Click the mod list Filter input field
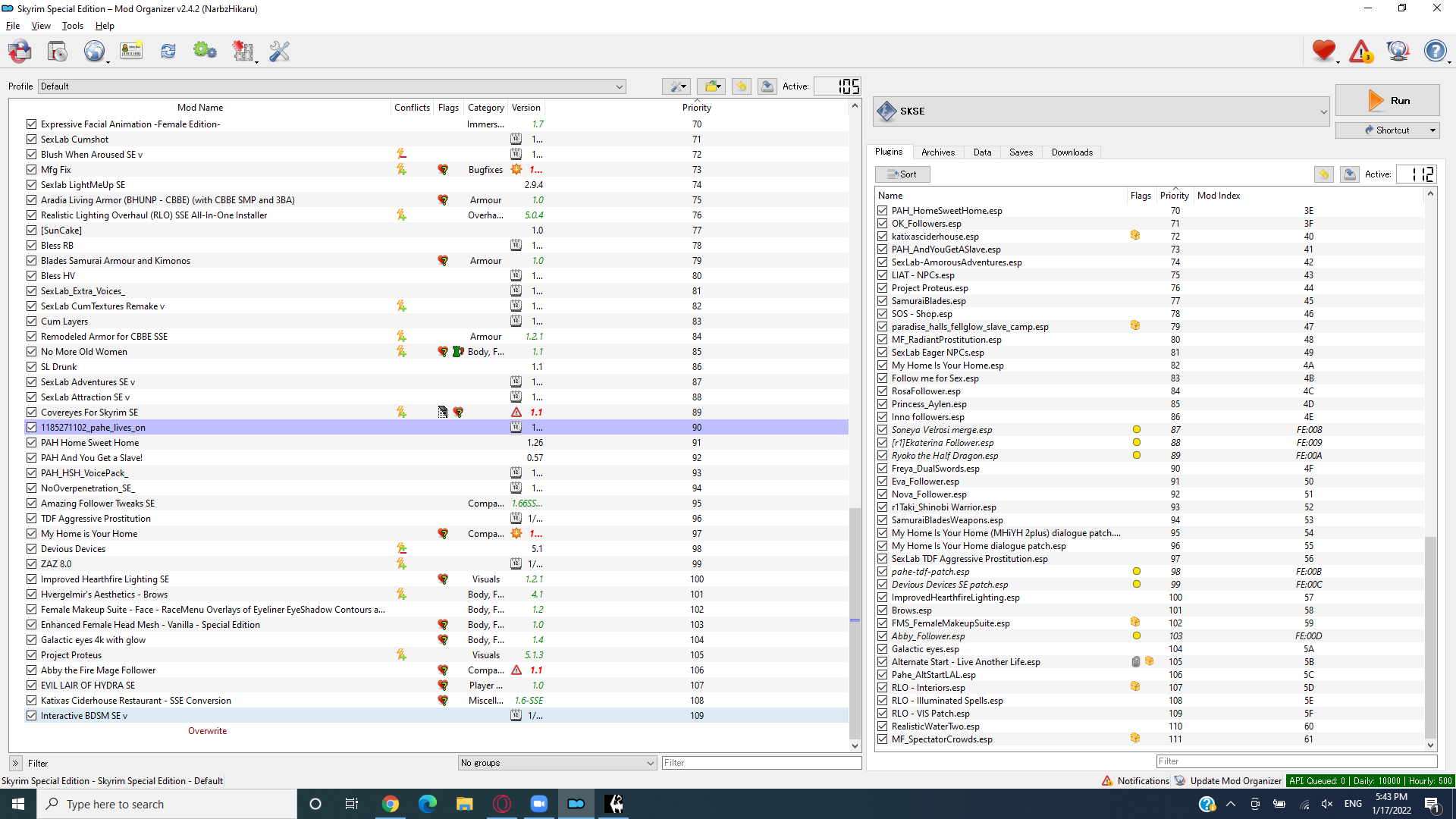The width and height of the screenshot is (1456, 819). [x=761, y=763]
